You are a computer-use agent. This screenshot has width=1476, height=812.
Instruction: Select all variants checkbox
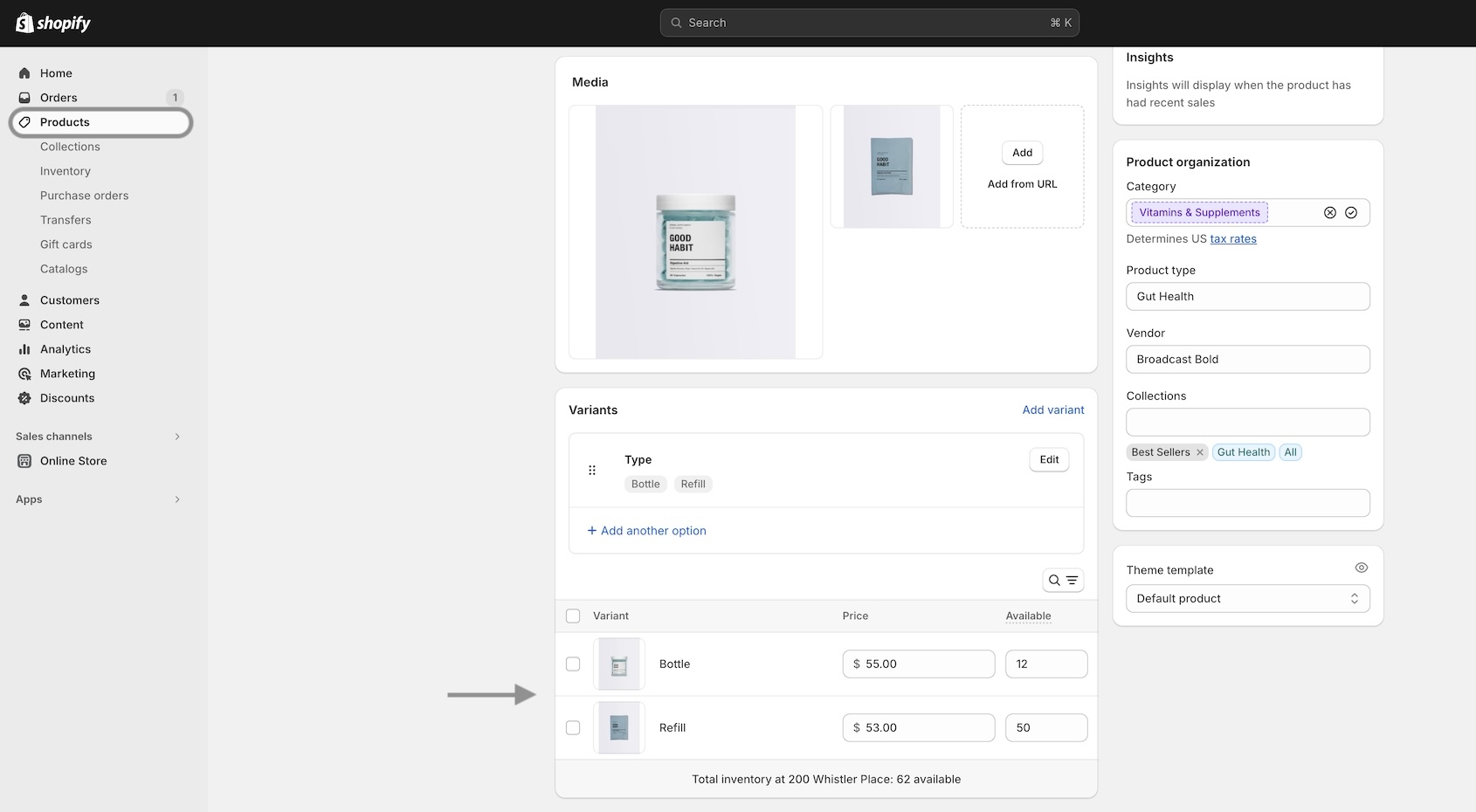click(x=573, y=616)
